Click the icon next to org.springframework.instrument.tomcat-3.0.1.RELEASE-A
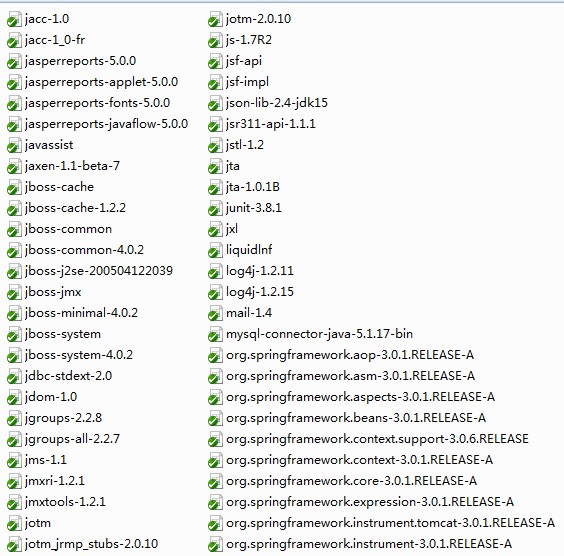This screenshot has width=564, height=556. 215,523
